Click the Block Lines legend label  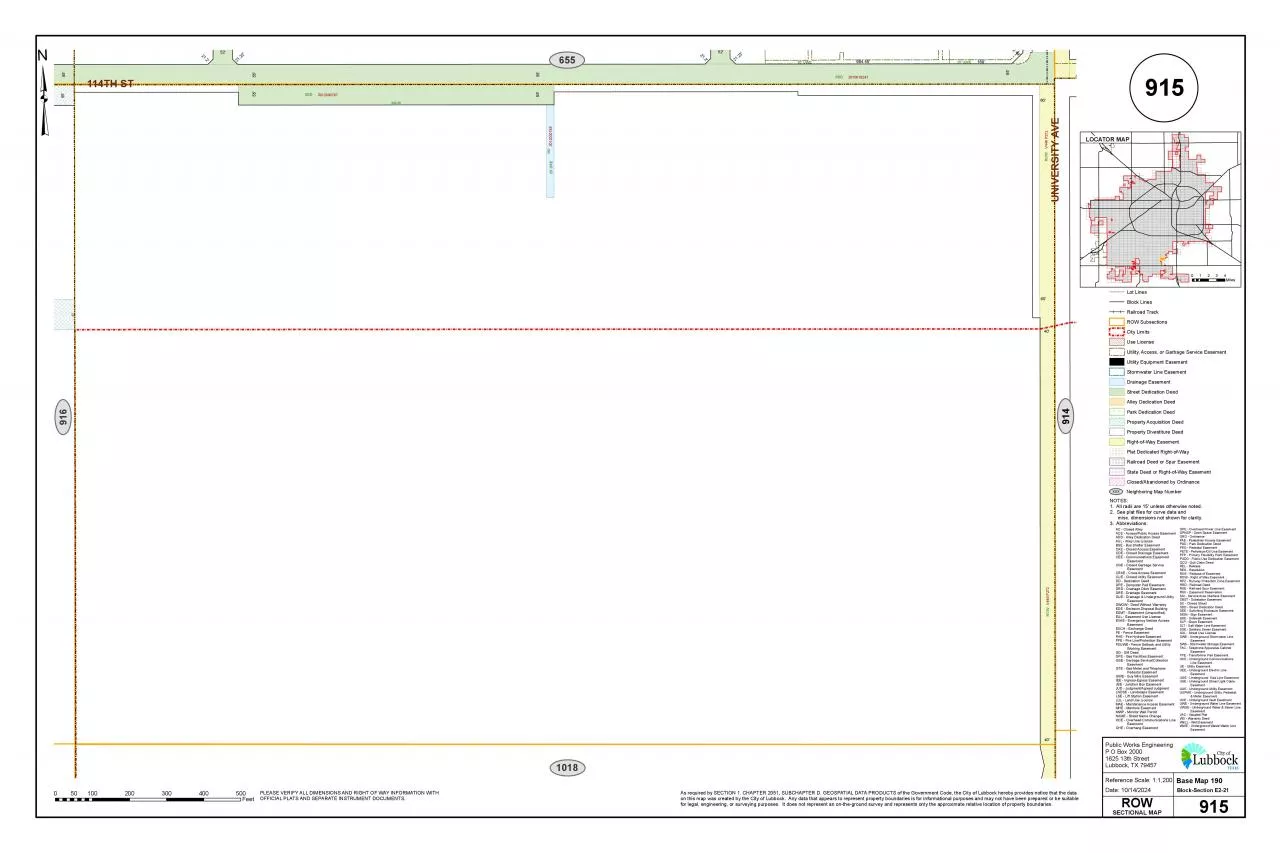pos(1139,302)
